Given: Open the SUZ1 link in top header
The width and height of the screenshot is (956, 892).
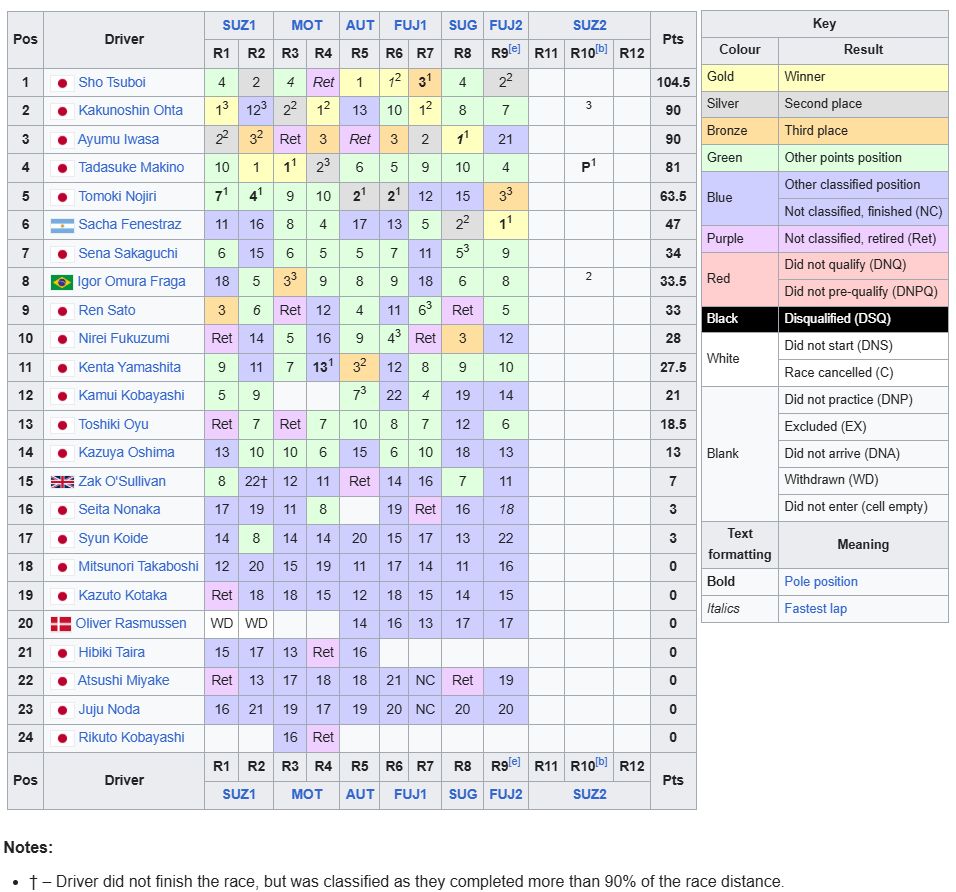Looking at the screenshot, I should pos(238,25).
